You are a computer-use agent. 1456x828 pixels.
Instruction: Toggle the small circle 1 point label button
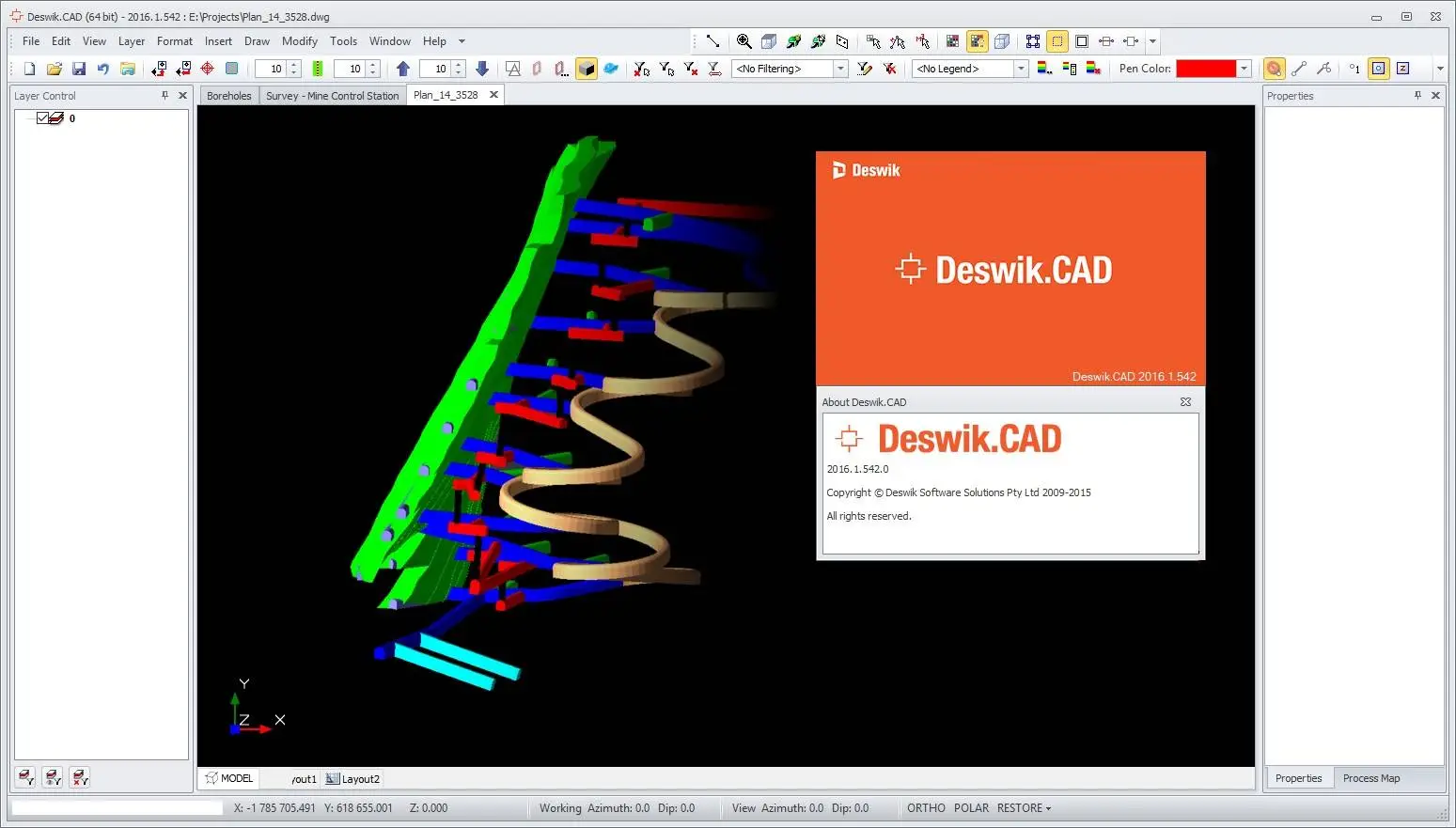[x=1354, y=69]
